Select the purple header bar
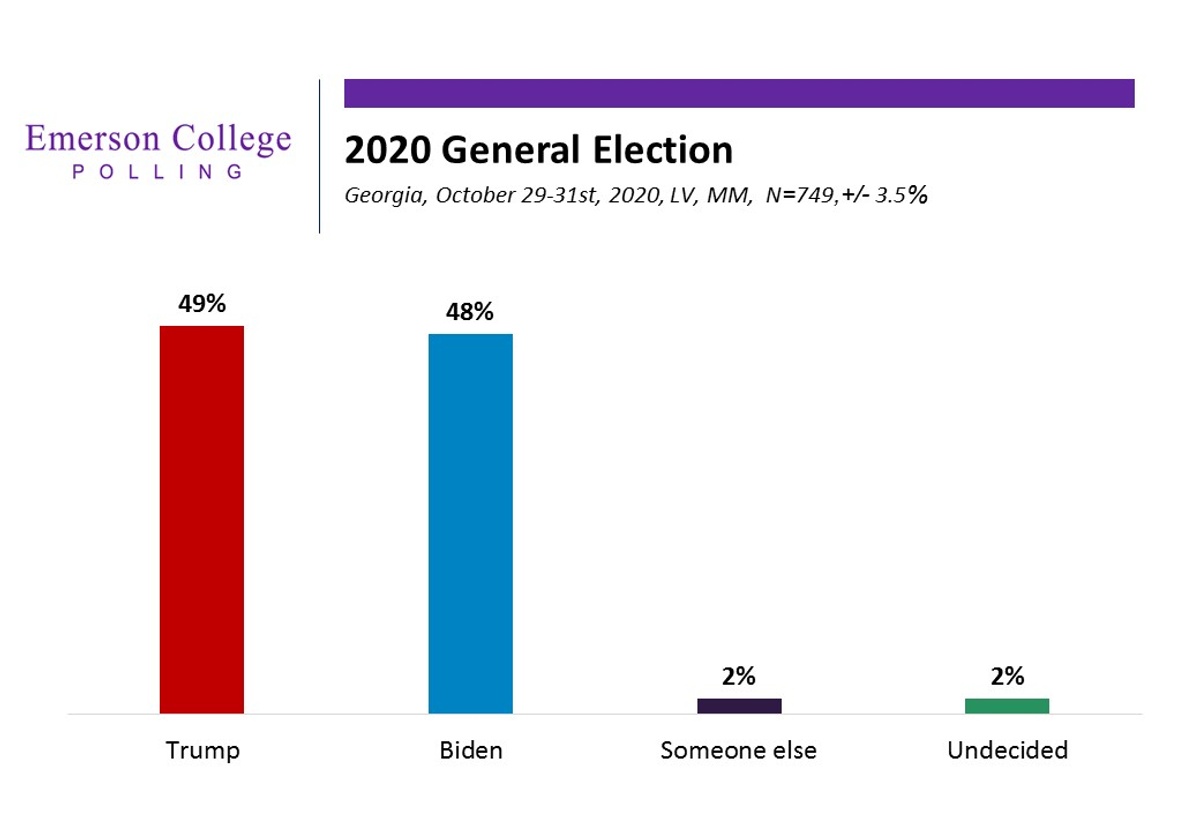1200x831 pixels. [x=739, y=93]
